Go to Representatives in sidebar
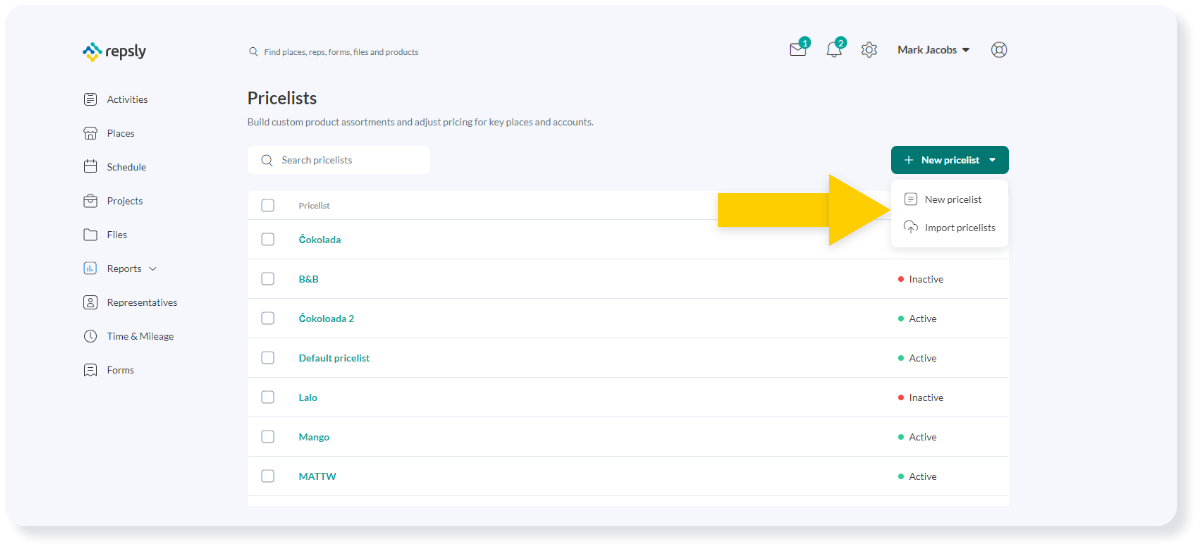 click(142, 302)
